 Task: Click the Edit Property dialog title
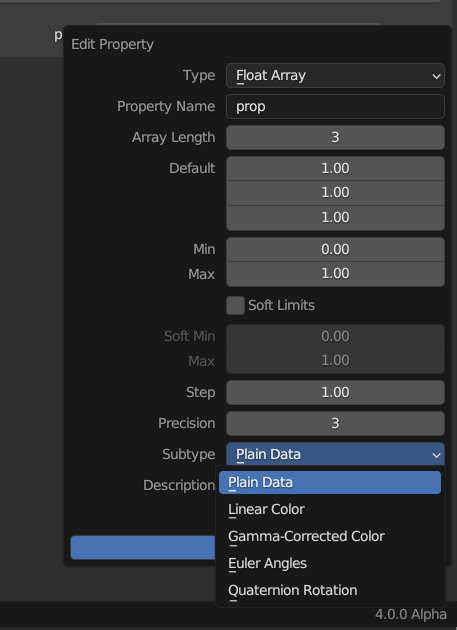pos(112,44)
